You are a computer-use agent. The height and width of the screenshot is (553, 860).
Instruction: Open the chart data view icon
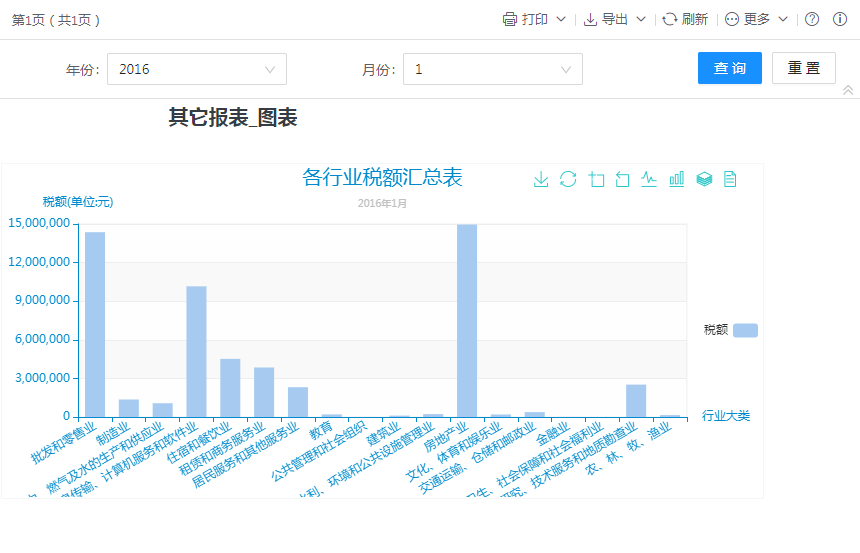730,179
